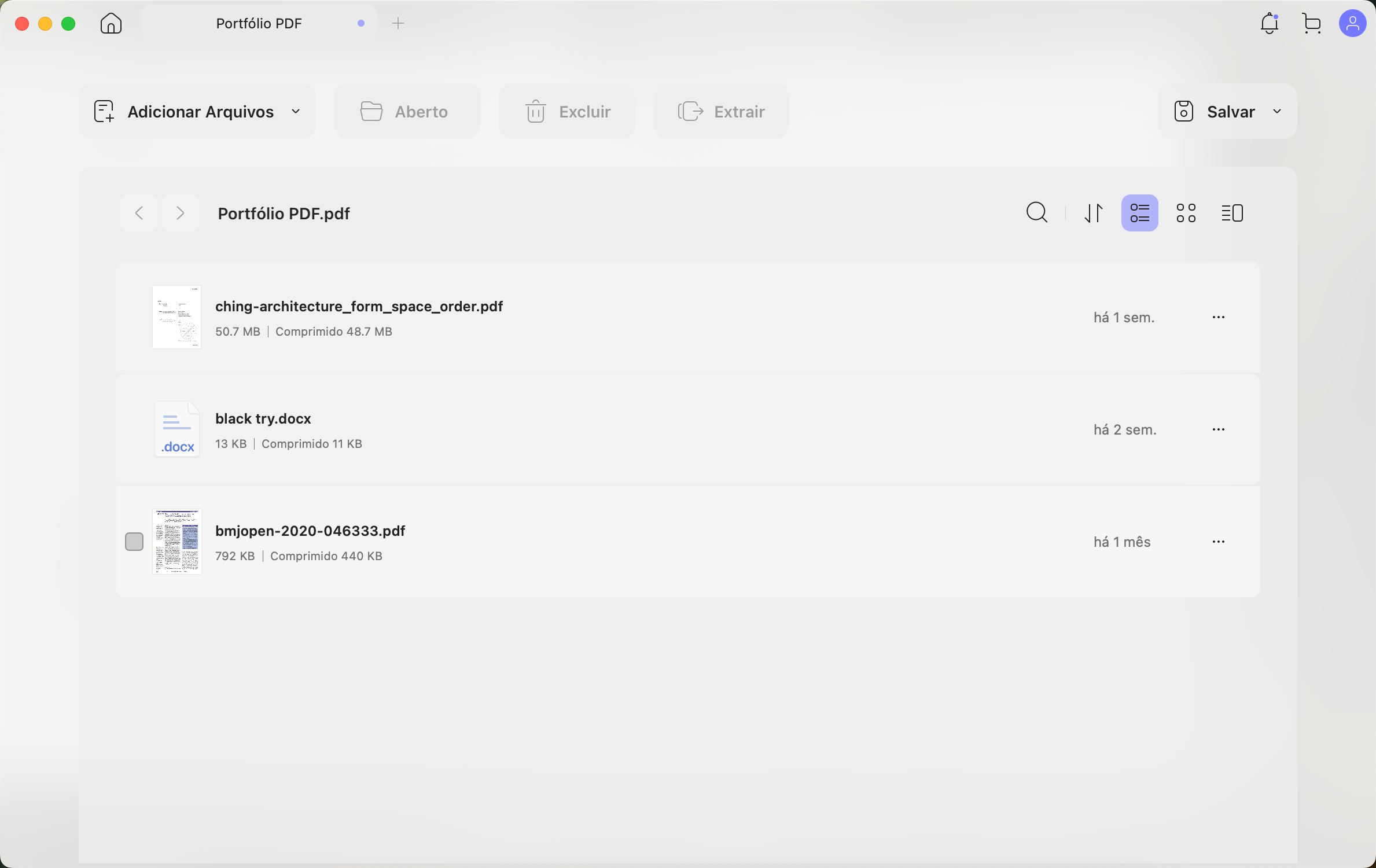Change the file sort order

(x=1094, y=212)
